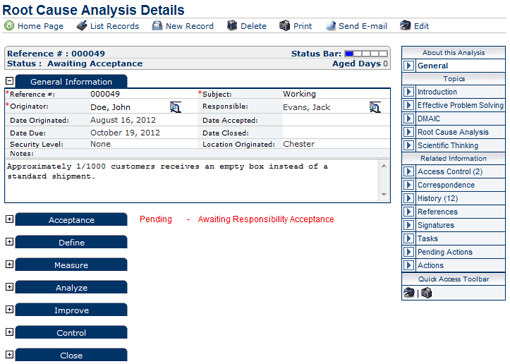Click the Notes scrollbar down arrow
The image size is (510, 364).
384,194
